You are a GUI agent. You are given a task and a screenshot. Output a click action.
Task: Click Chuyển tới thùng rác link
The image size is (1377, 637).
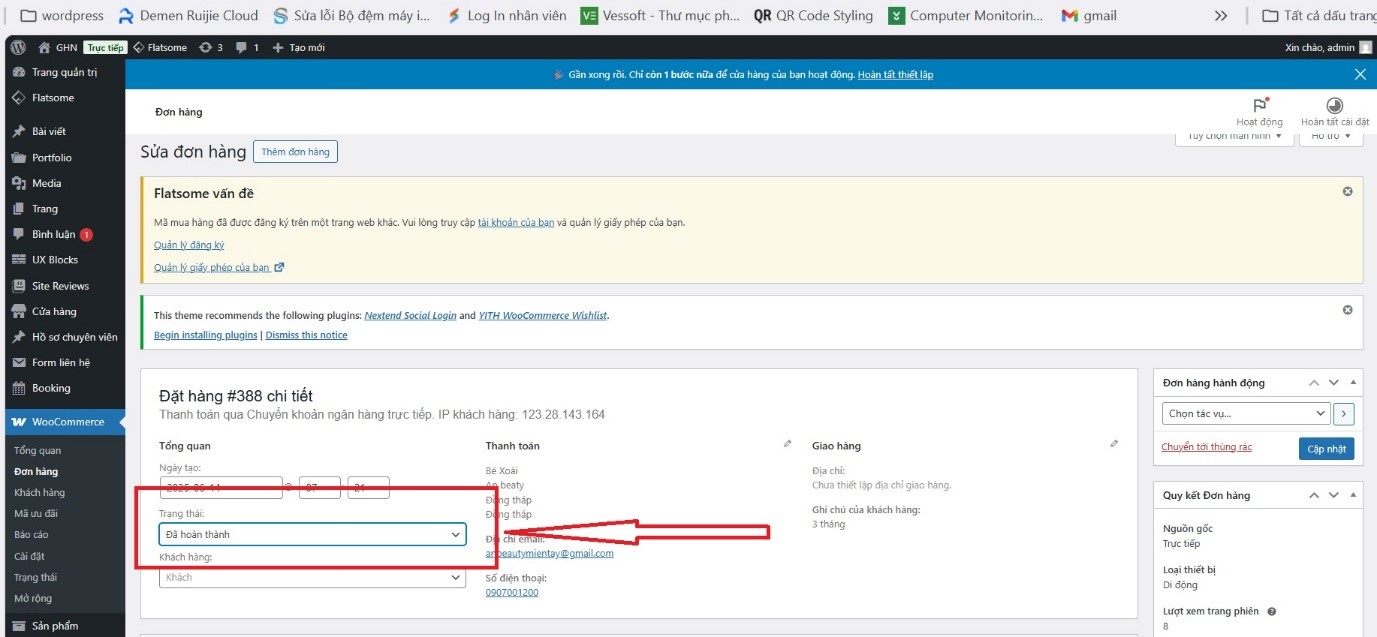click(1206, 447)
